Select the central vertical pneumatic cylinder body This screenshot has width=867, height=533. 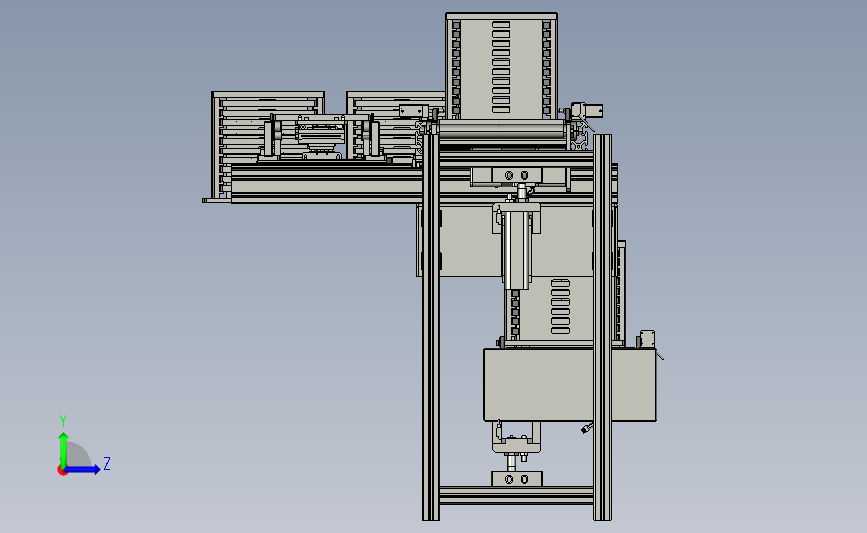pos(518,249)
